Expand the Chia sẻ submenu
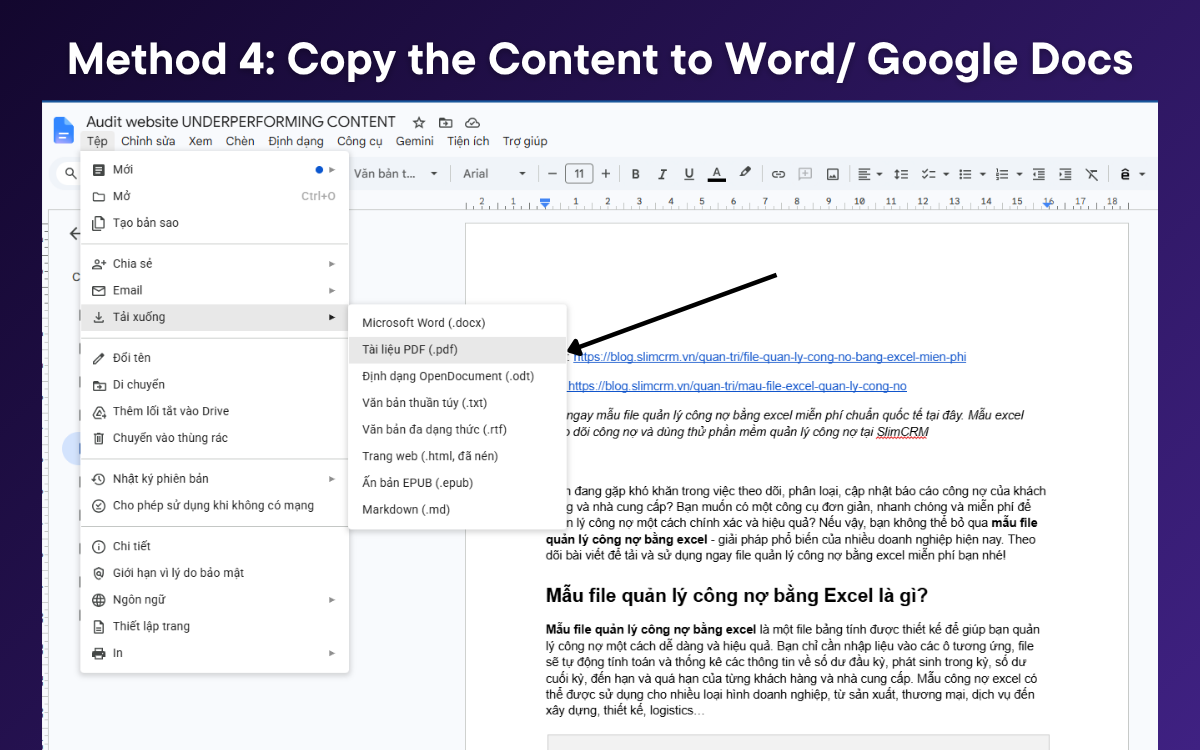Viewport: 1200px width, 750px height. [214, 264]
